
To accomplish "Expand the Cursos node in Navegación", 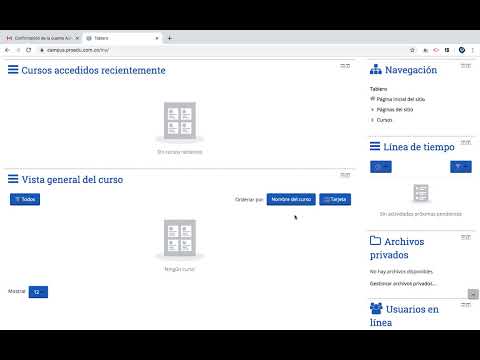I will click(x=384, y=120).
